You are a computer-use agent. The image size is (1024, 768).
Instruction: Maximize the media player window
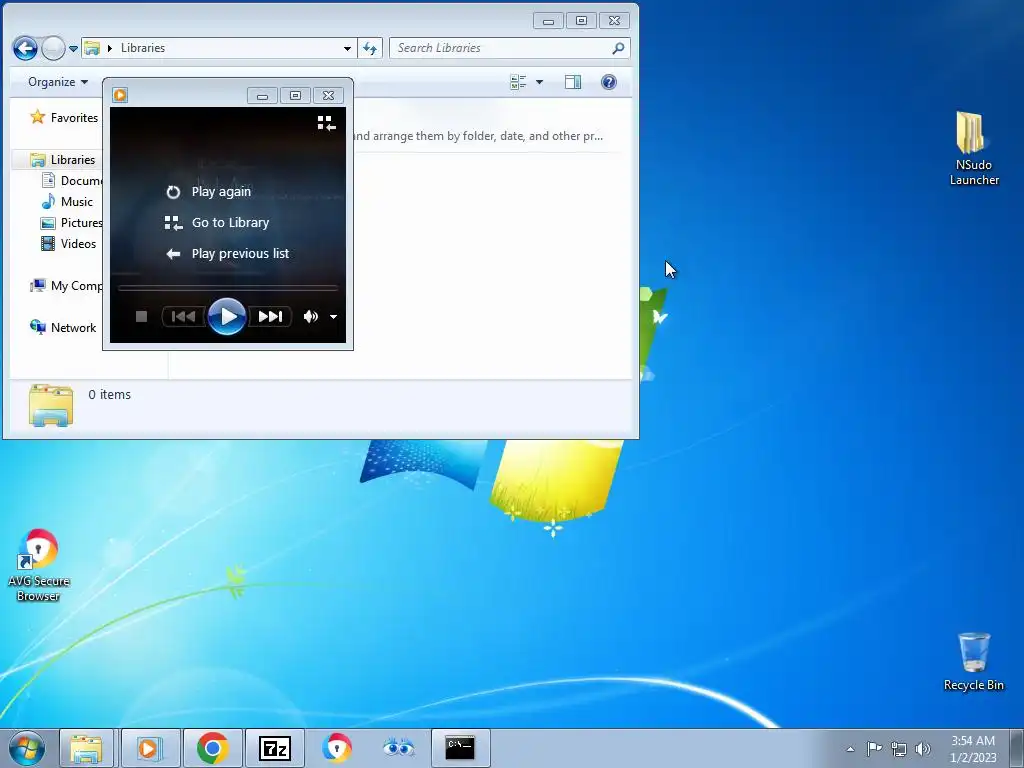[x=295, y=96]
